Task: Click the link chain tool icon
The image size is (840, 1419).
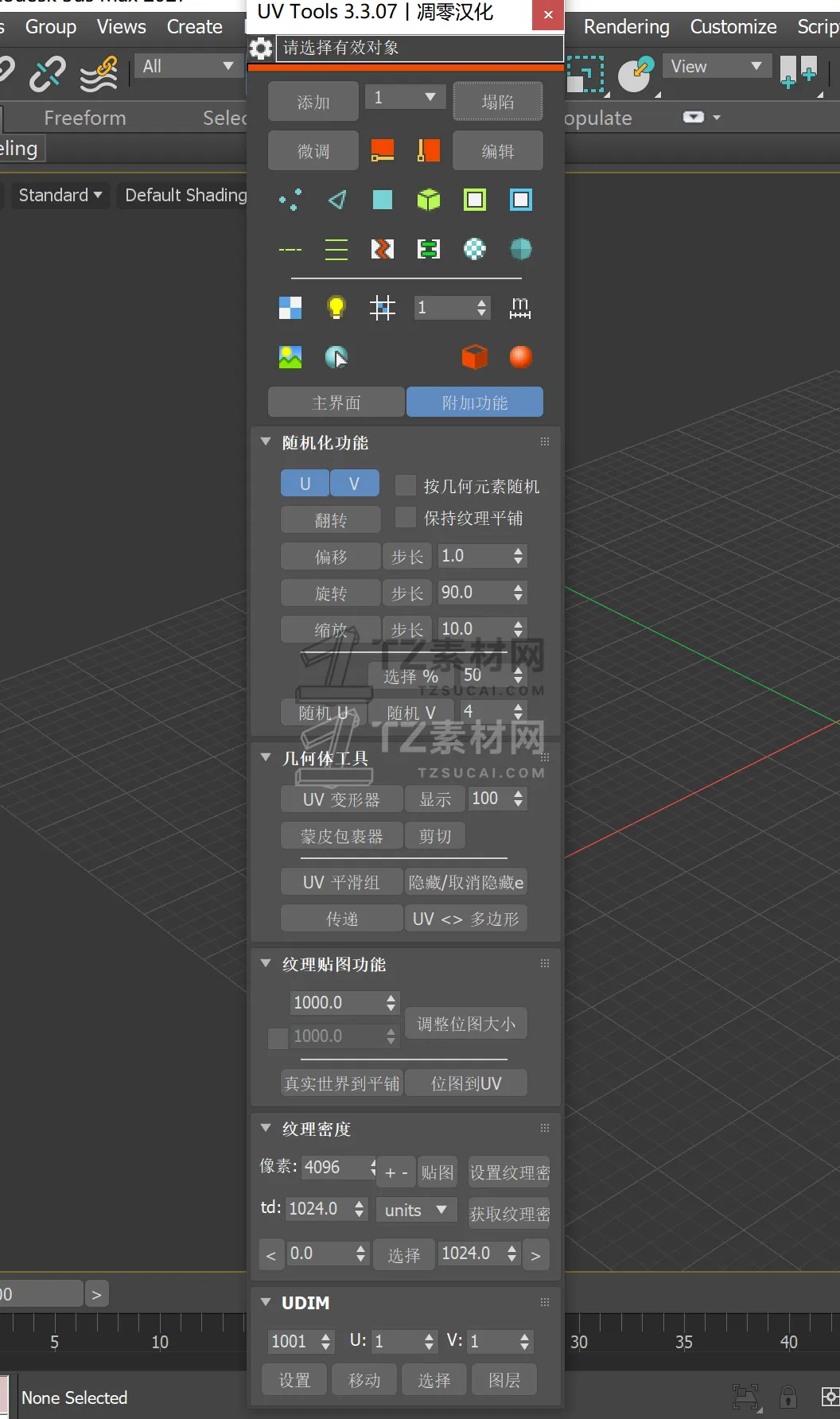Action: point(48,74)
